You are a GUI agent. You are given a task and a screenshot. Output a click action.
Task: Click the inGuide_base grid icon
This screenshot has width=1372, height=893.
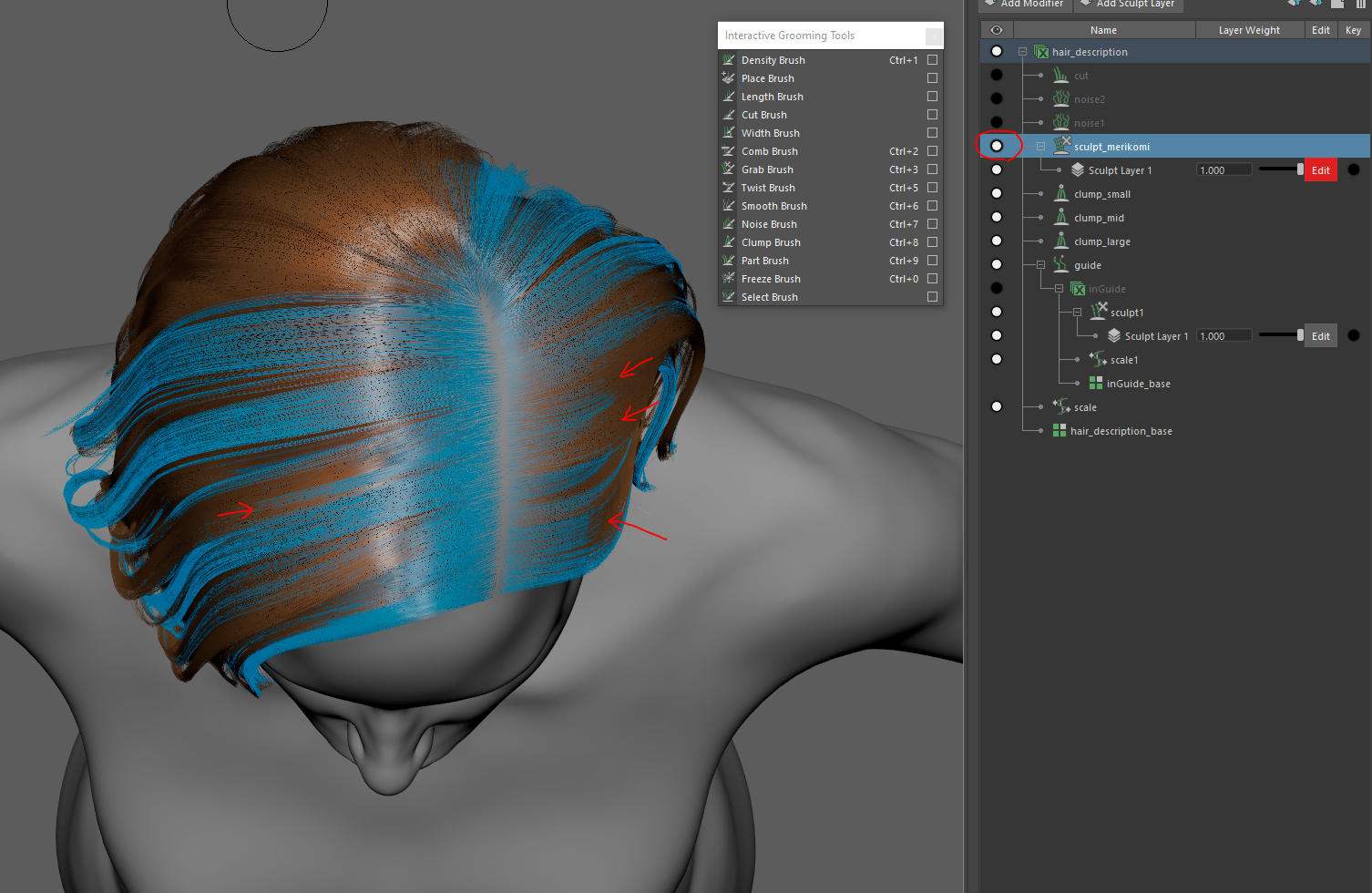(x=1095, y=384)
